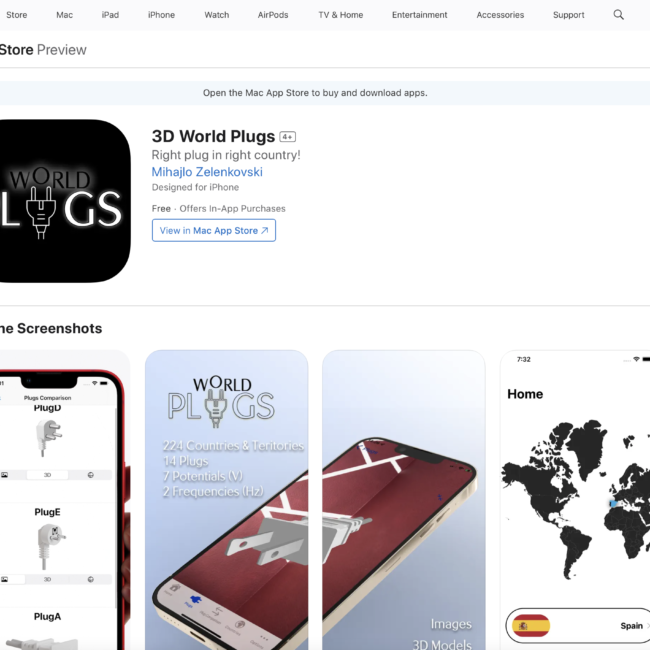Open the AirPods menu item
This screenshot has width=650, height=650.
(273, 15)
